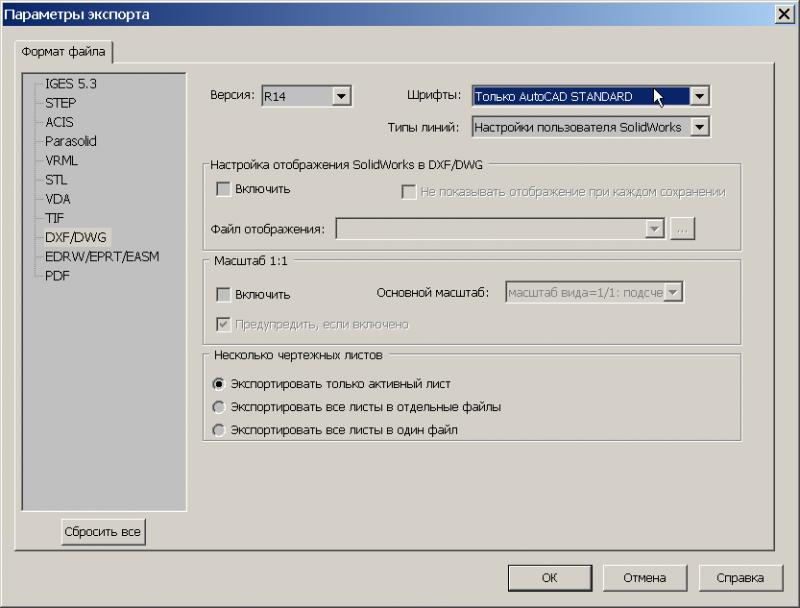The height and width of the screenshot is (608, 800).
Task: Pick the STL format entry
Action: (56, 180)
